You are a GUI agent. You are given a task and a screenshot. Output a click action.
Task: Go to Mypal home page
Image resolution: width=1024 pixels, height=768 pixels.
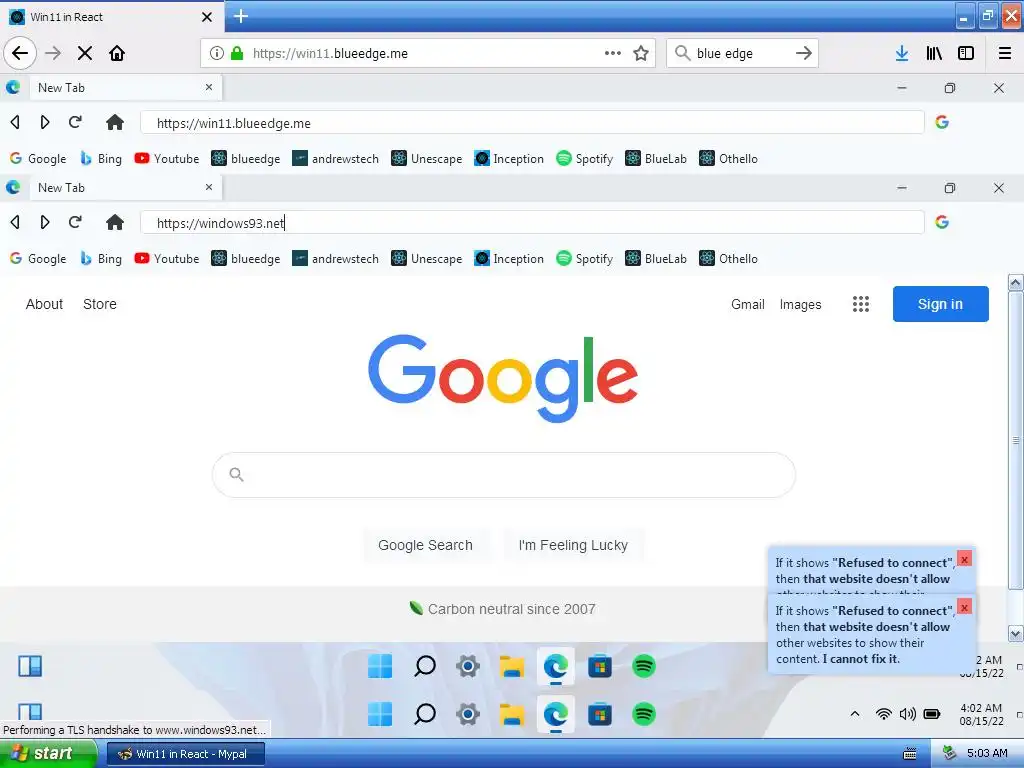pos(117,53)
